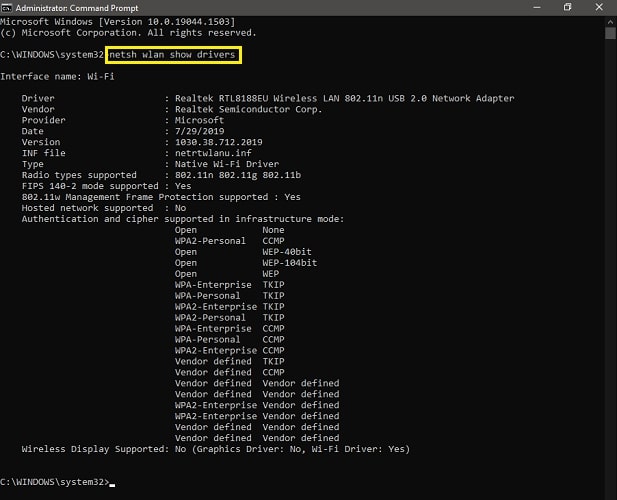Click the Command Prompt system menu icon
The height and width of the screenshot is (500, 617).
pos(6,7)
